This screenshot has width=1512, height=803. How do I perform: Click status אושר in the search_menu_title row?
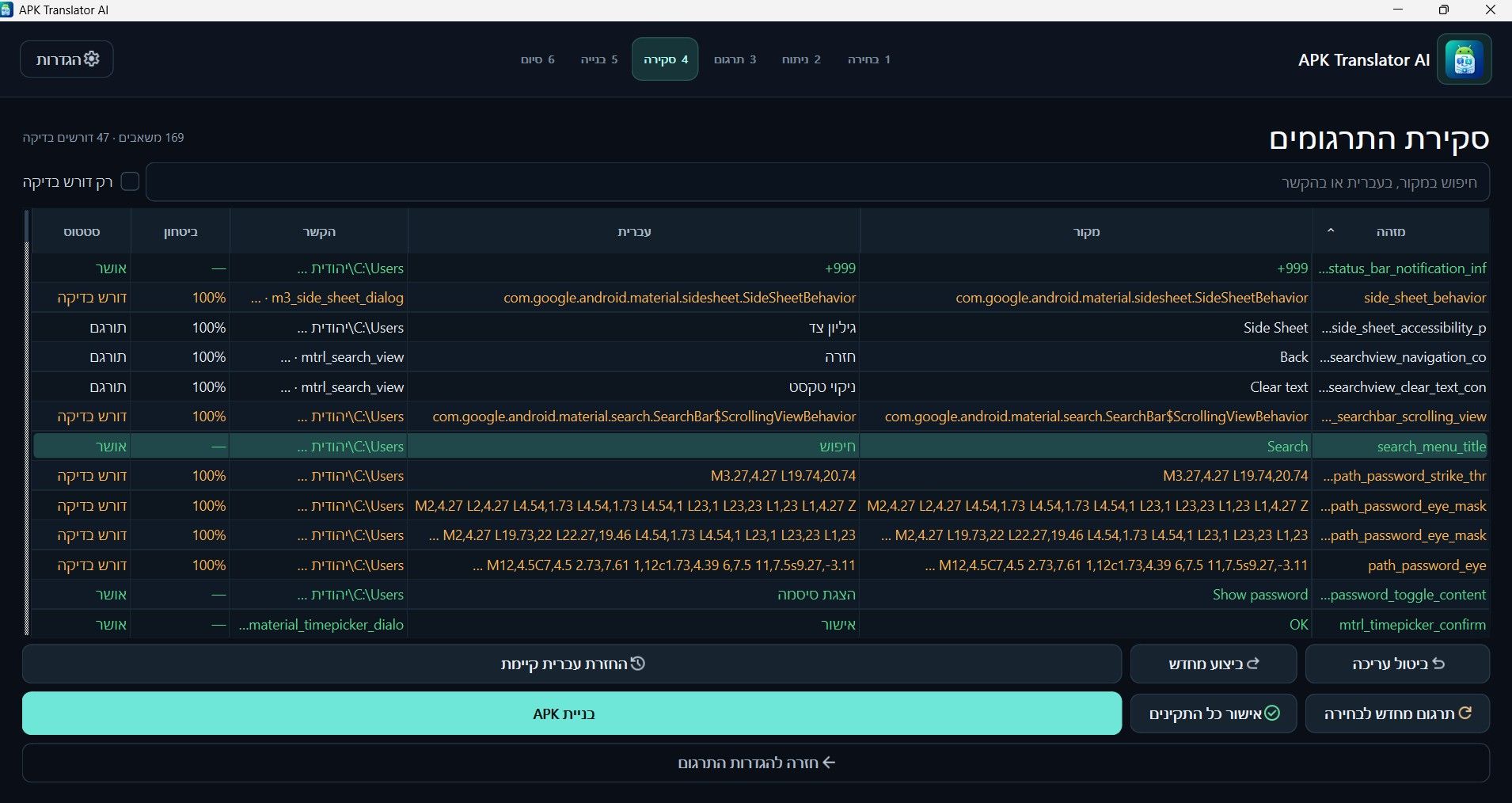[x=111, y=447]
